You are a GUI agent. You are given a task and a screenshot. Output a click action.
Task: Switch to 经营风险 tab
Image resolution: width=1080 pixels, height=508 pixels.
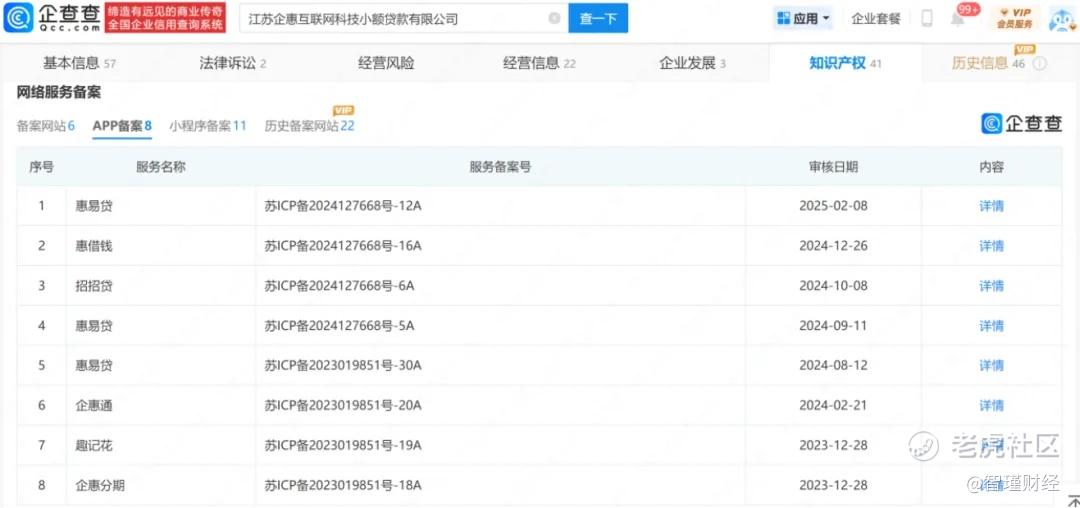pos(386,63)
